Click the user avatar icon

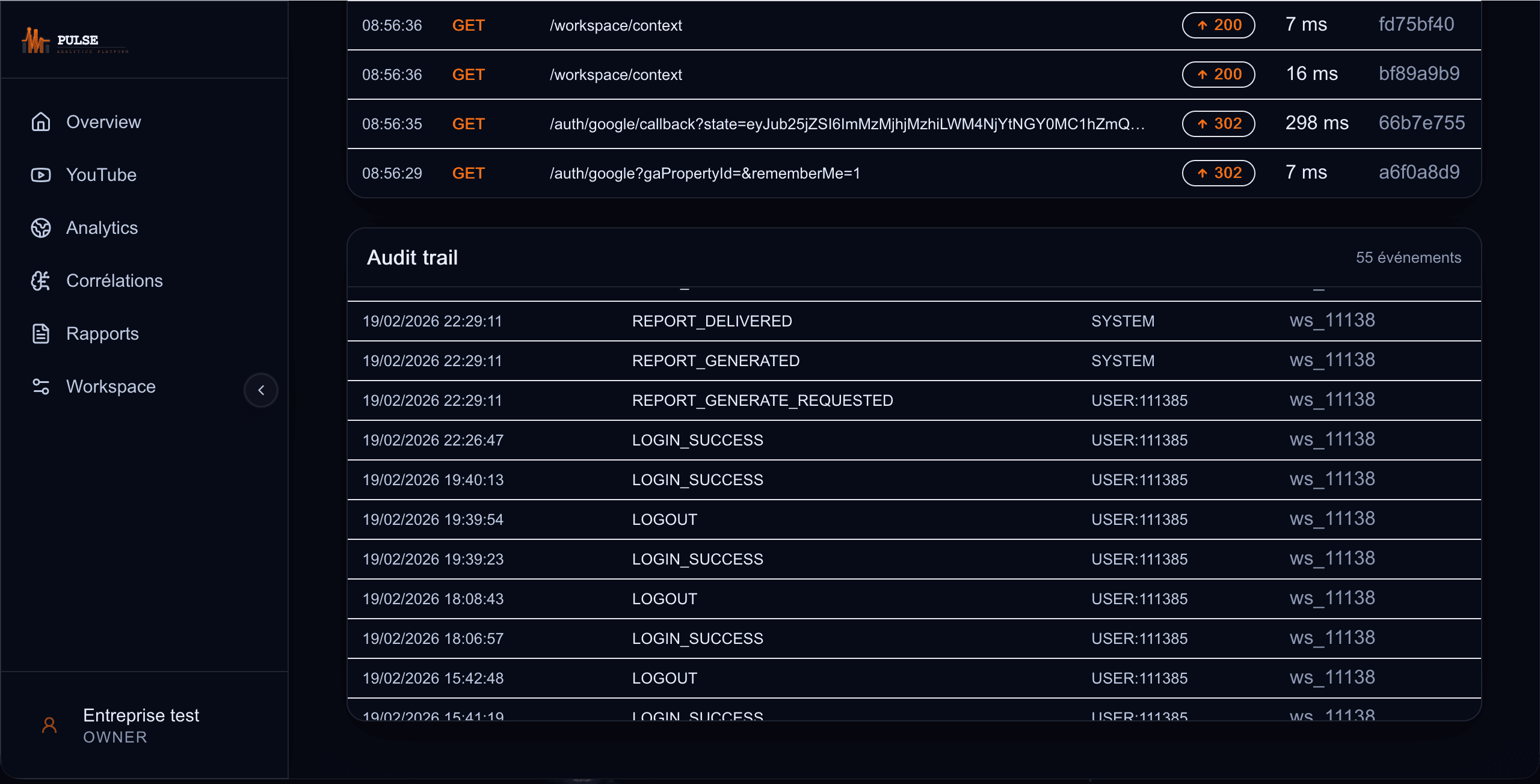click(49, 726)
